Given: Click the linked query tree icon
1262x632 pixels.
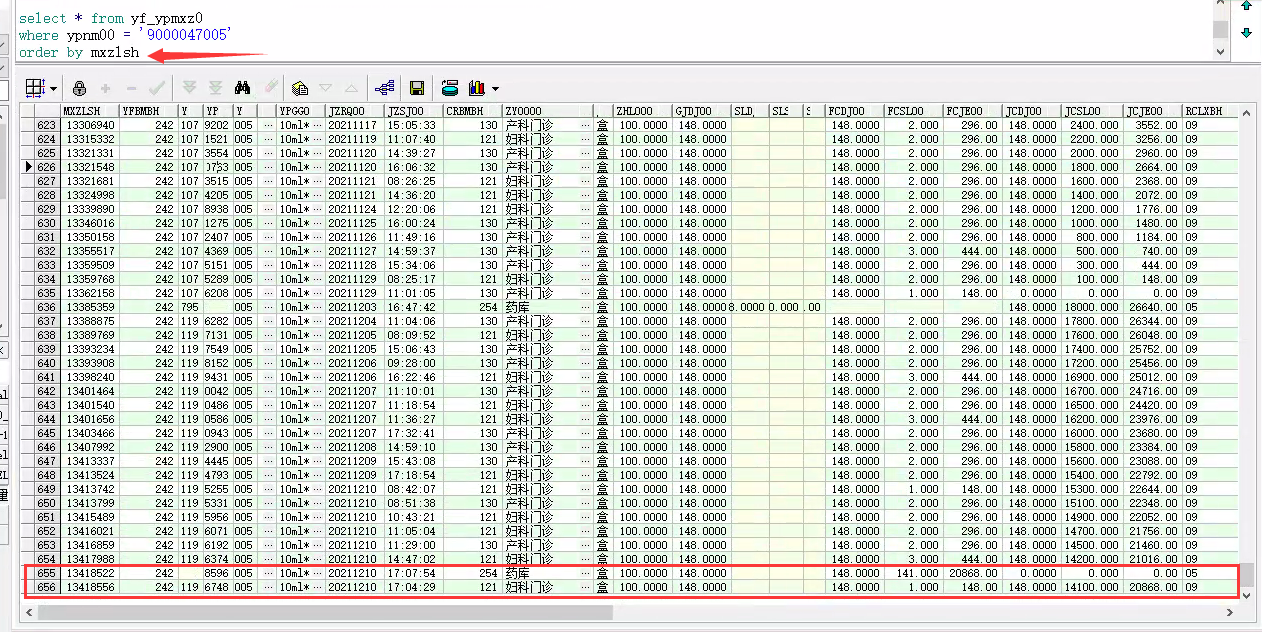Looking at the screenshot, I should (x=384, y=88).
